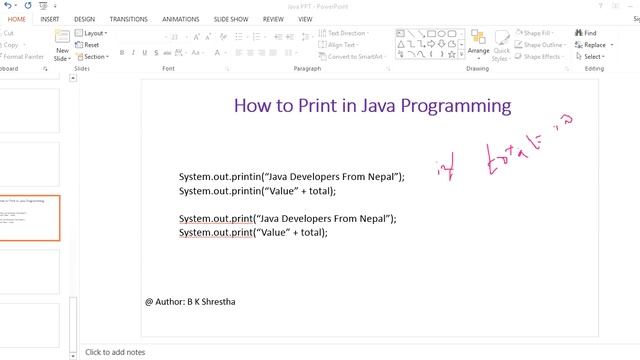Justify text alignment
640x360 pixels.
coord(273,53)
